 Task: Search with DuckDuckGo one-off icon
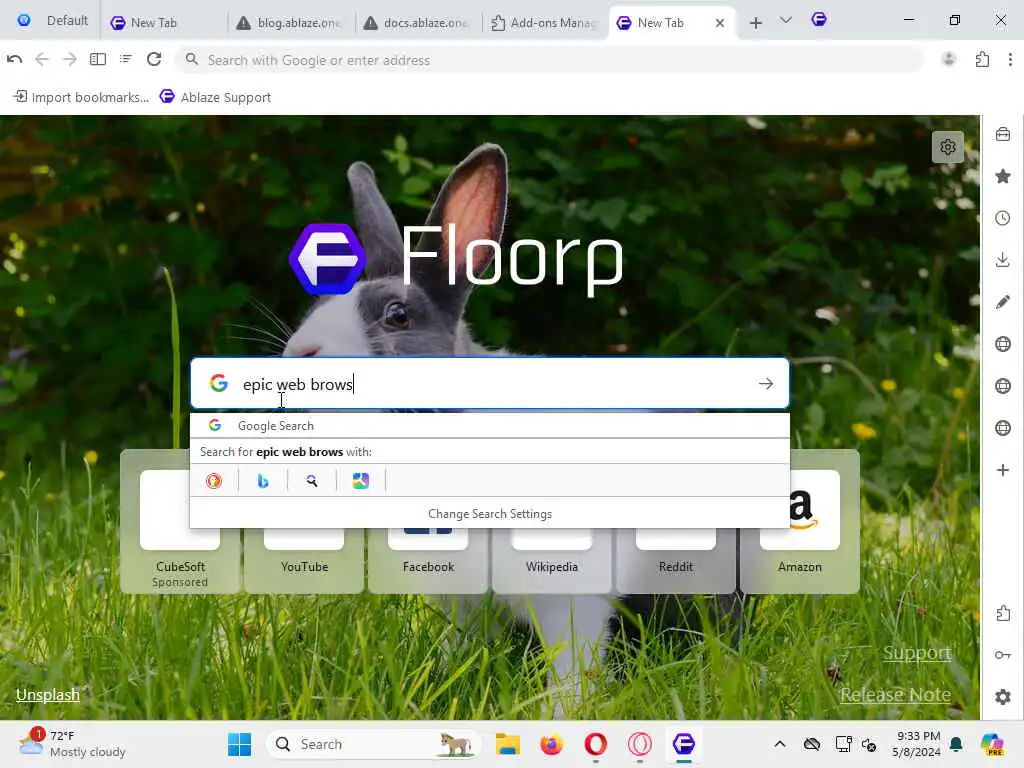[x=214, y=481]
